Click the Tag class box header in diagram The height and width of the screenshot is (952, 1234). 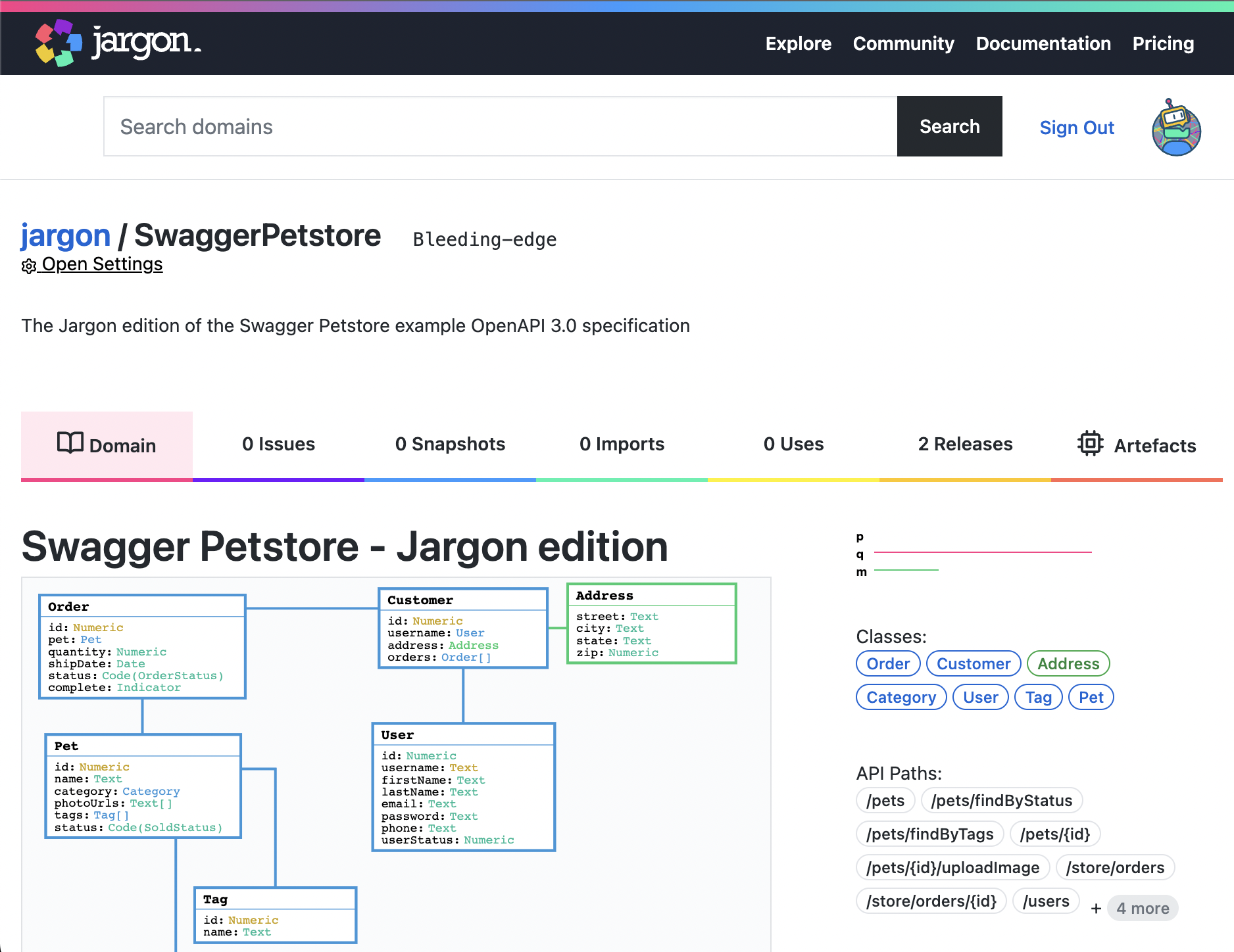[x=275, y=899]
